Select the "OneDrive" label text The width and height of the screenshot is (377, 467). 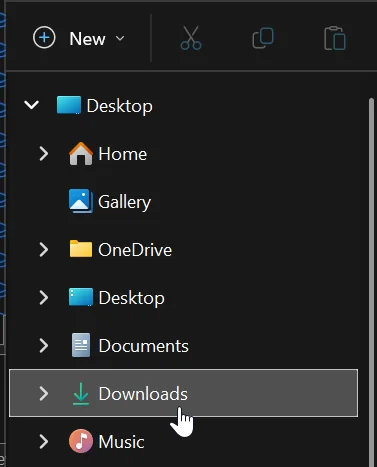[135, 250]
